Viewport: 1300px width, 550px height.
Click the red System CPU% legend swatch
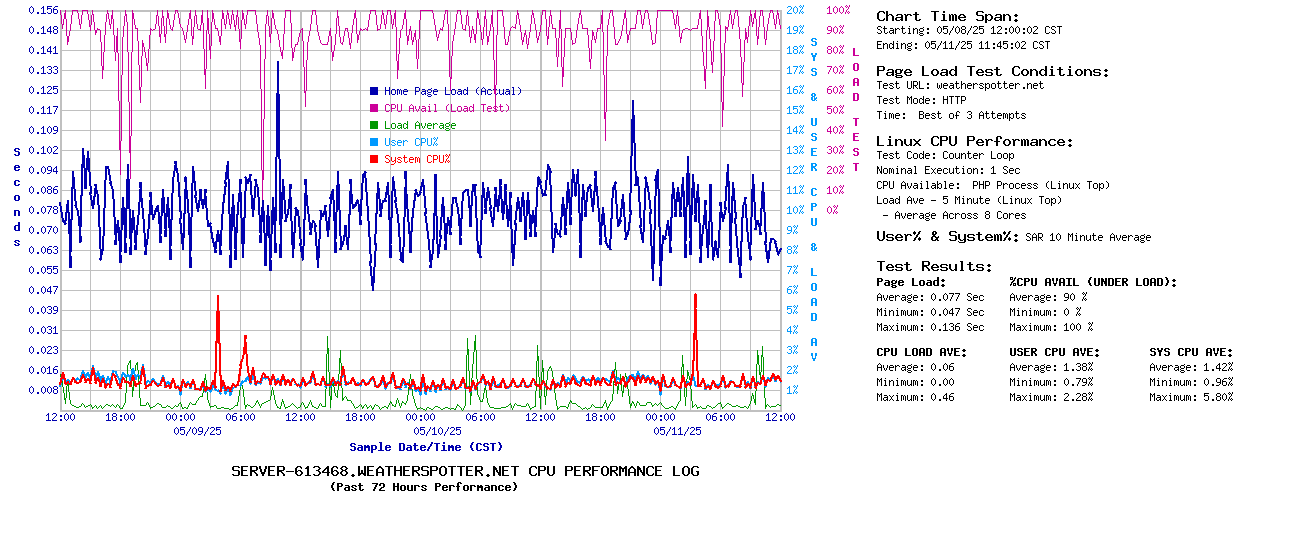(374, 159)
